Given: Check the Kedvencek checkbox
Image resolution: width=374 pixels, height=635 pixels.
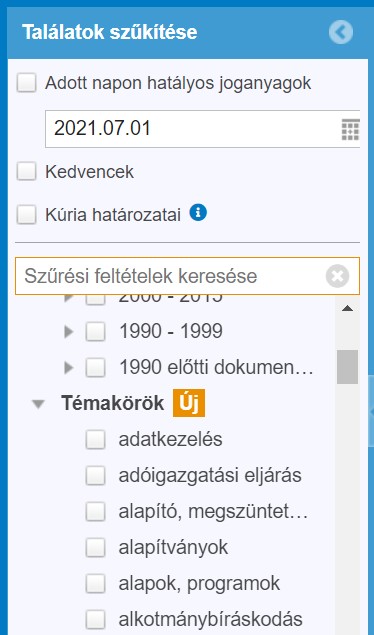Looking at the screenshot, I should pyautogui.click(x=26, y=171).
